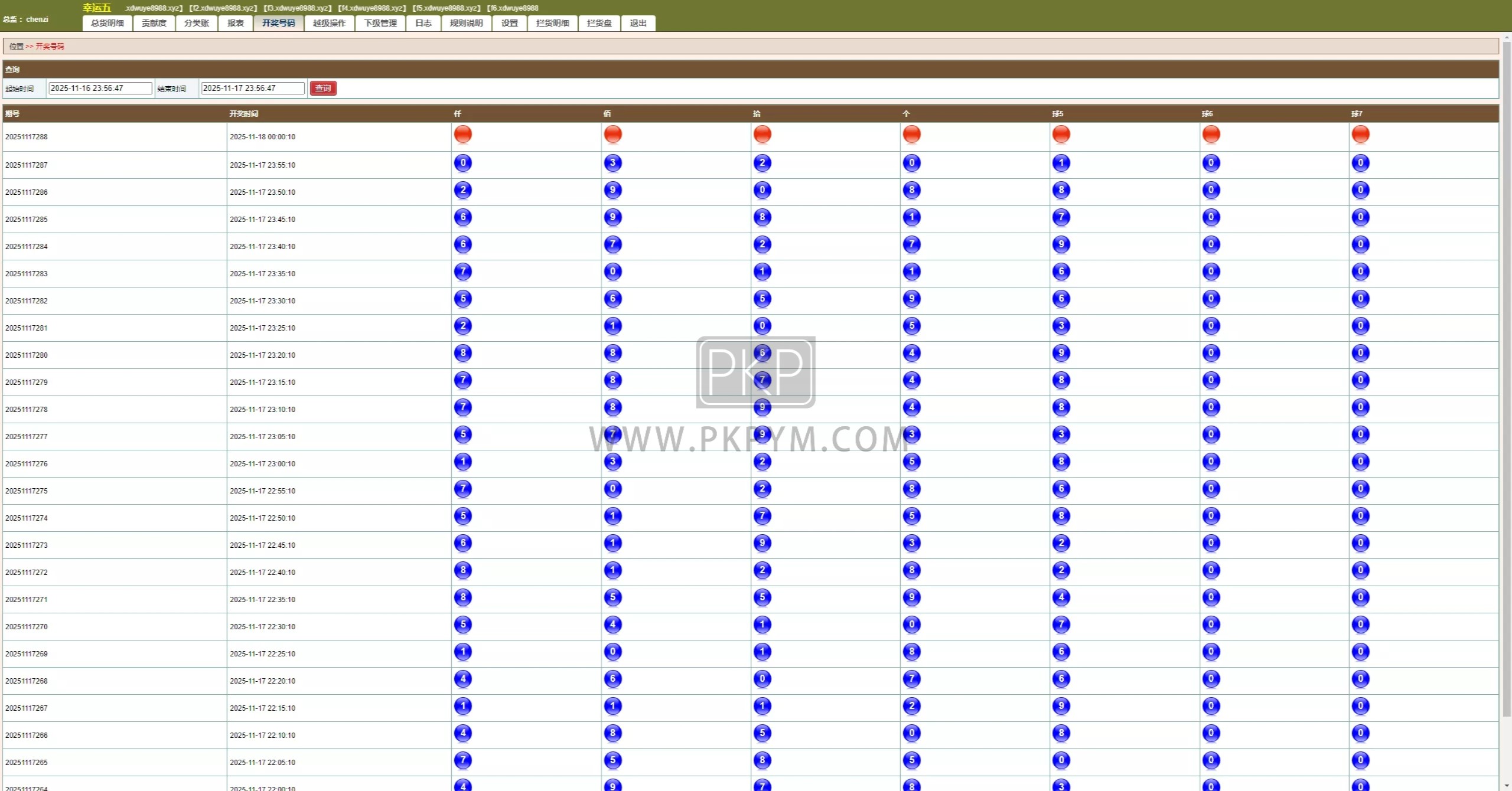
Task: Open the 分类账 tab
Action: [197, 23]
